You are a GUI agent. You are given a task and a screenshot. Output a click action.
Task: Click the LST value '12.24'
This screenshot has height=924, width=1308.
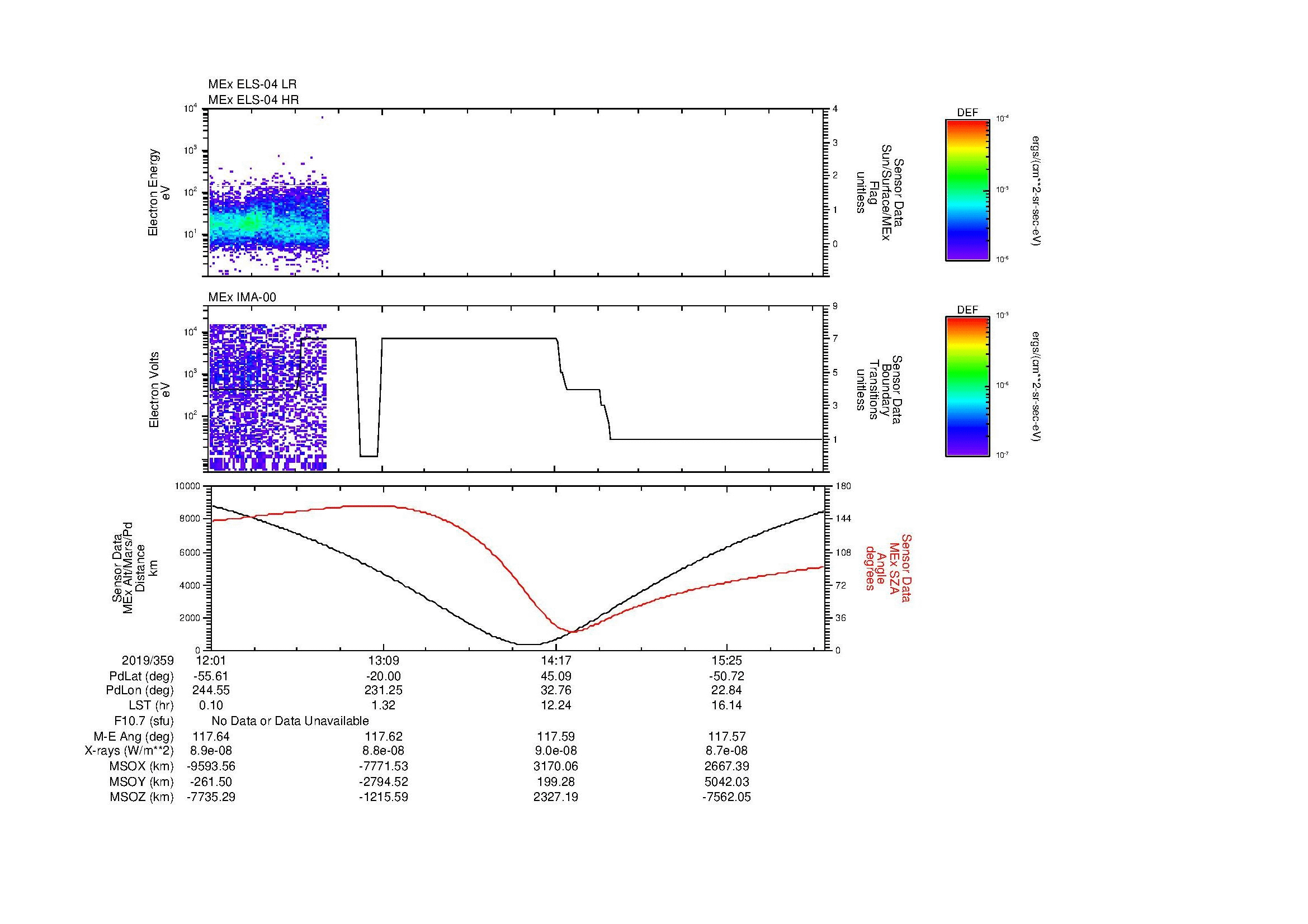556,705
